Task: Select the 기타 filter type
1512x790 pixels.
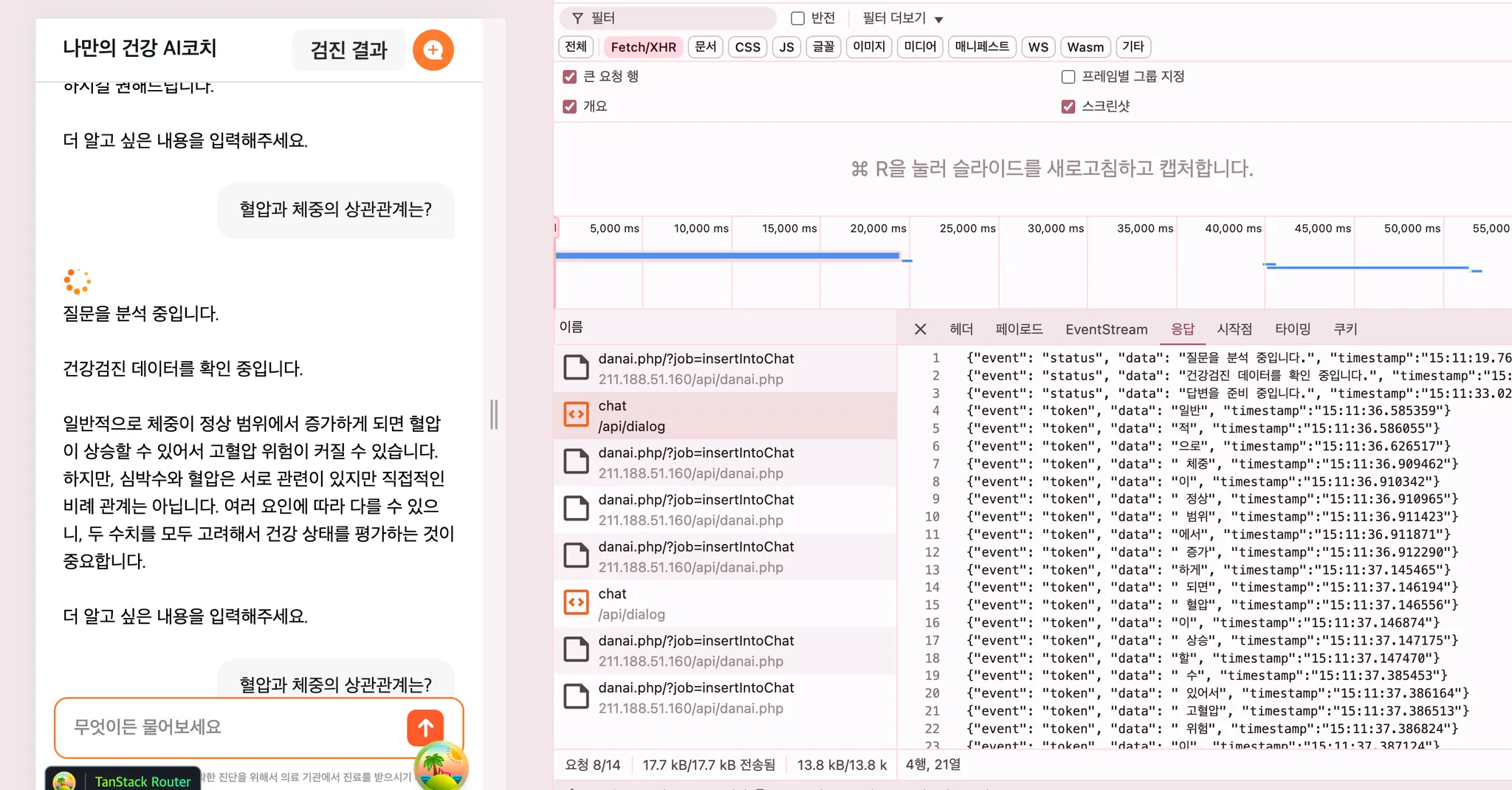Action: point(1133,47)
